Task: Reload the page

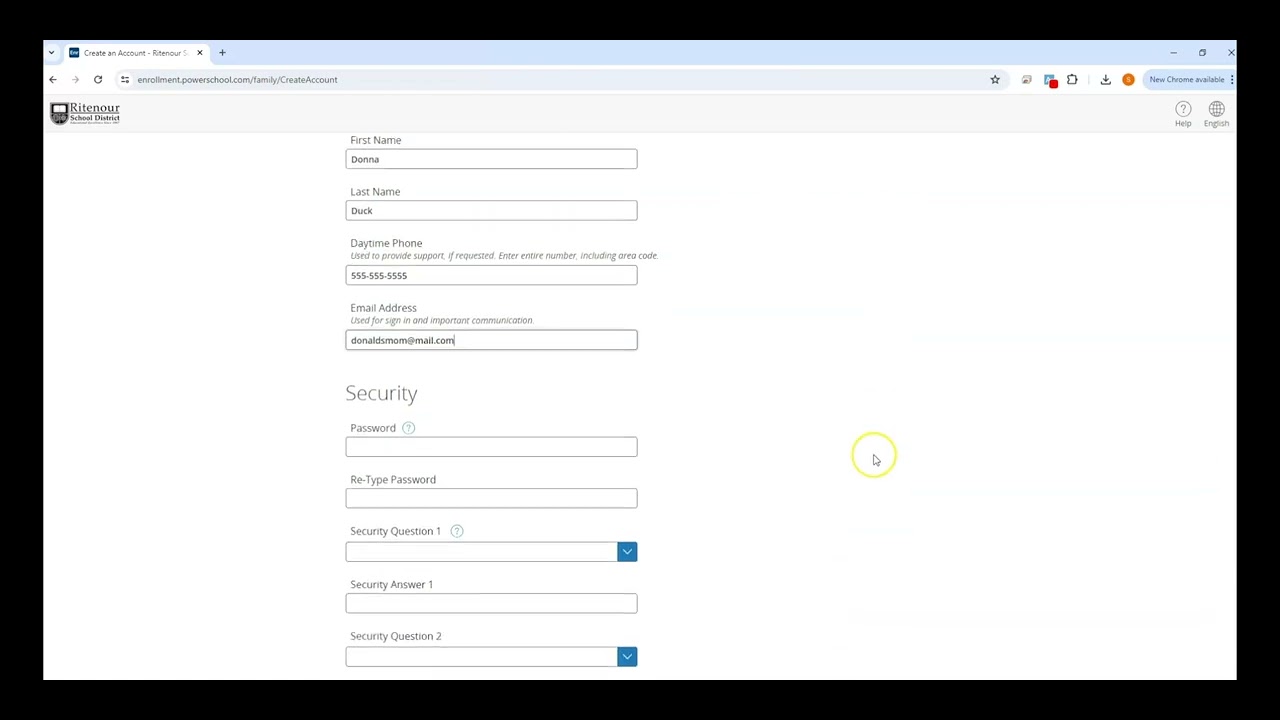Action: coord(98,80)
